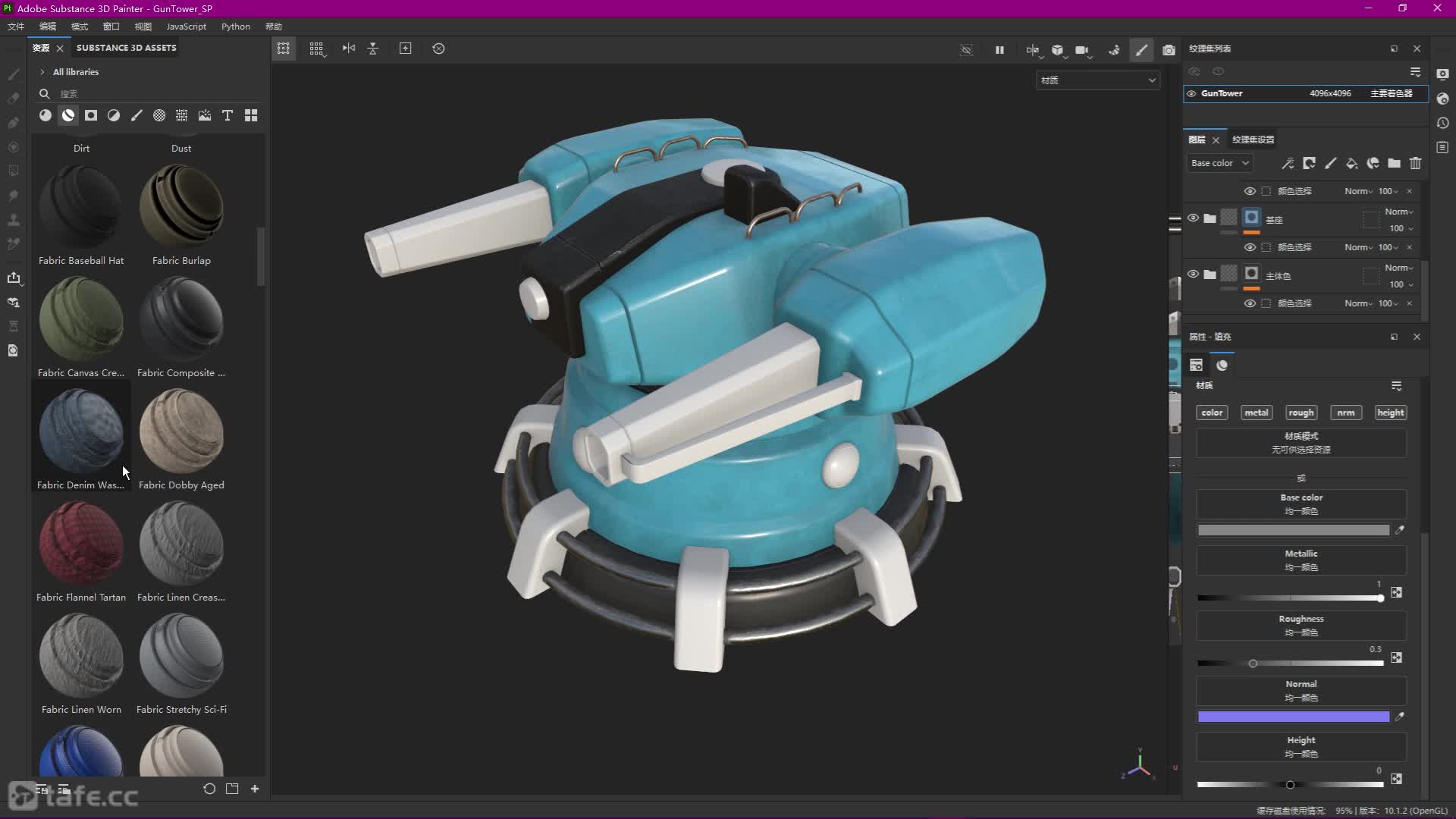Filter assets by text font type

227,115
